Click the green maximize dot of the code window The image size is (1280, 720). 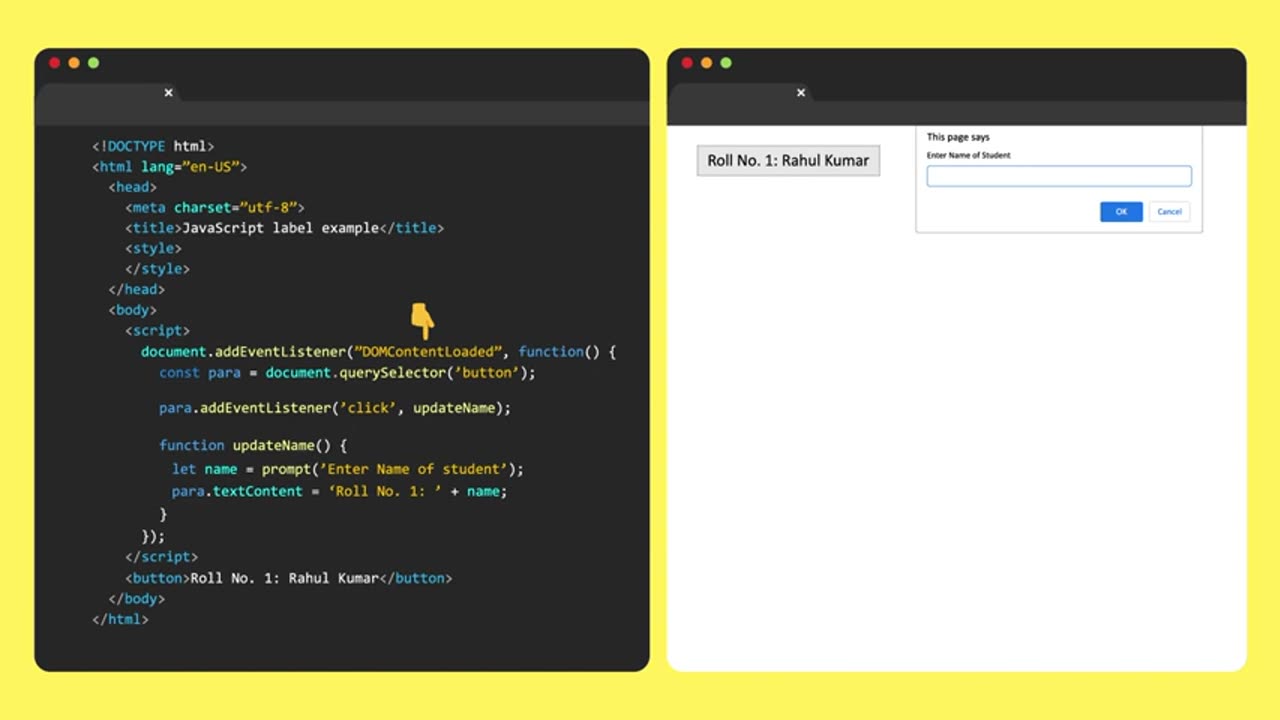[x=93, y=63]
